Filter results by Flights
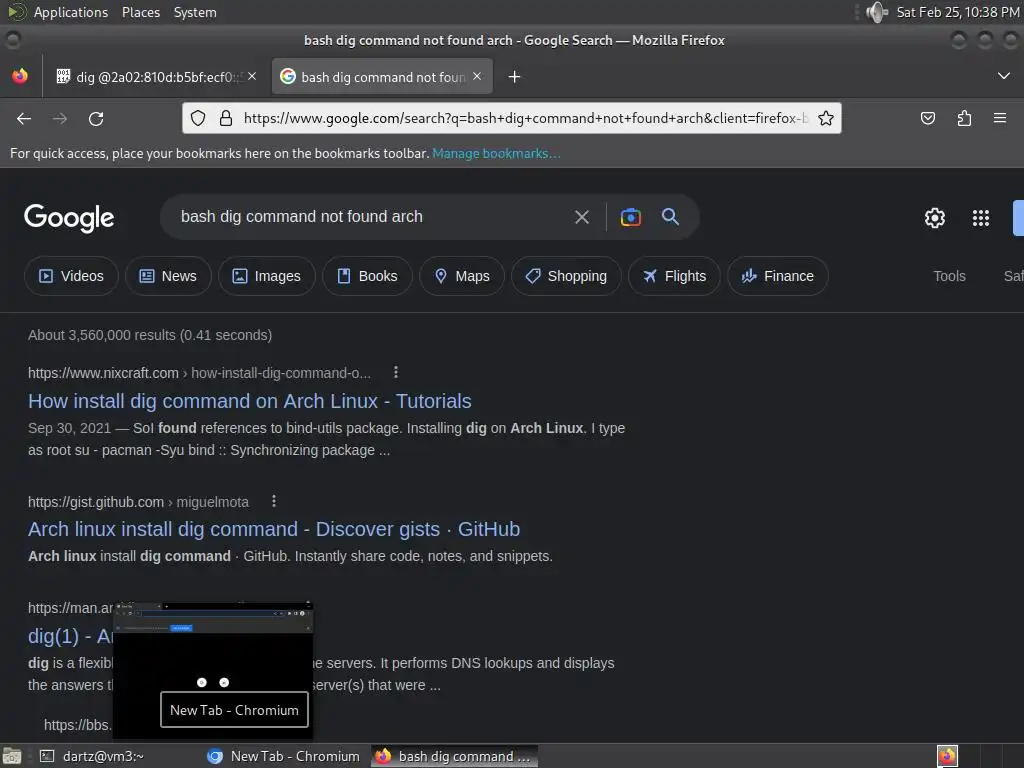 coord(674,276)
